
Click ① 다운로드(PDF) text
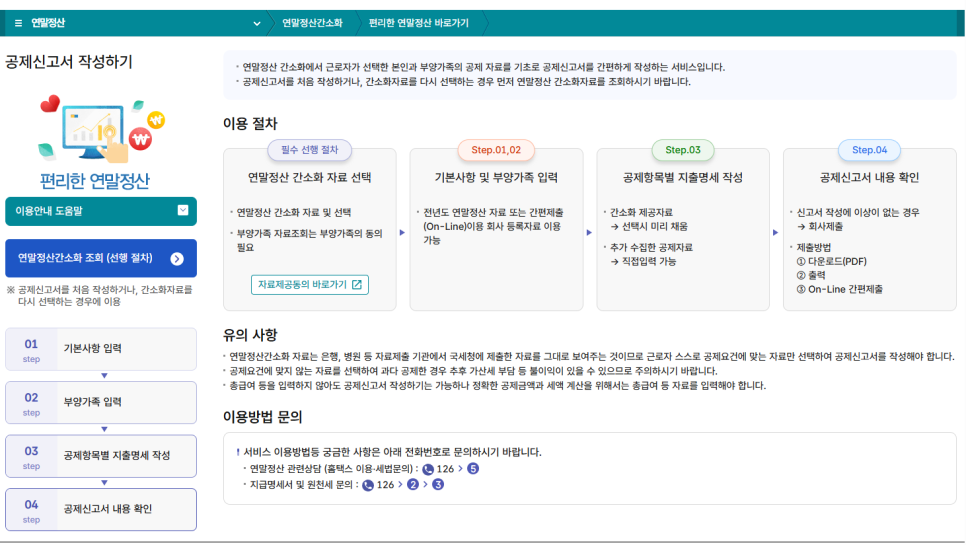tap(832, 262)
